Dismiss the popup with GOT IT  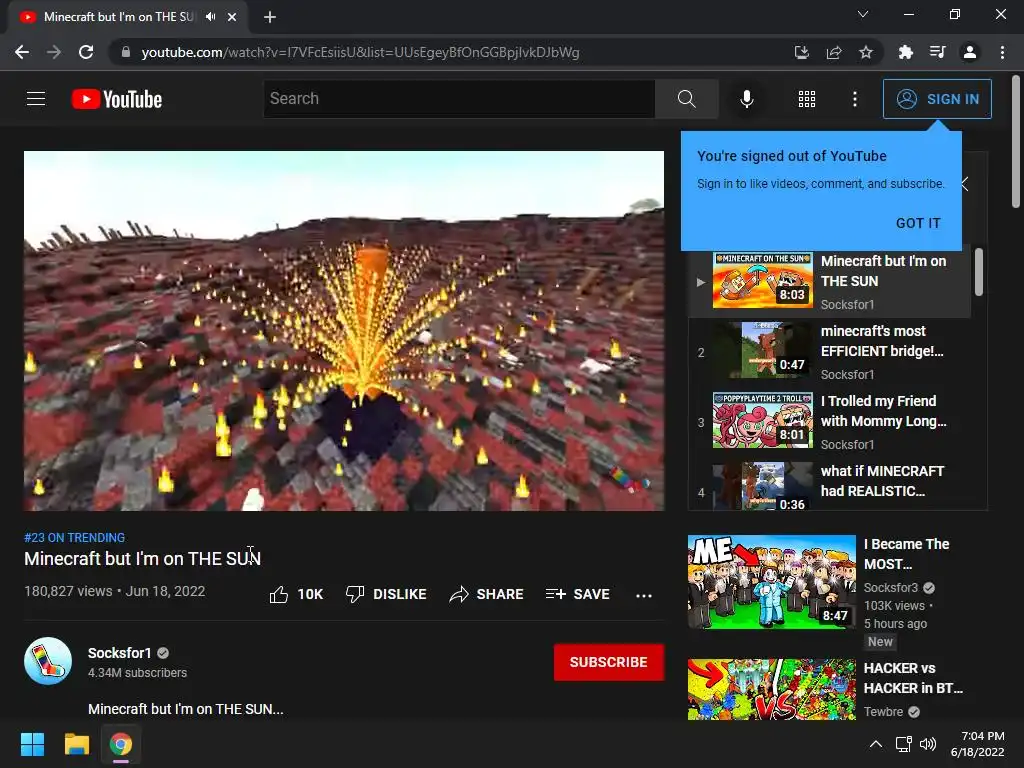pos(918,223)
